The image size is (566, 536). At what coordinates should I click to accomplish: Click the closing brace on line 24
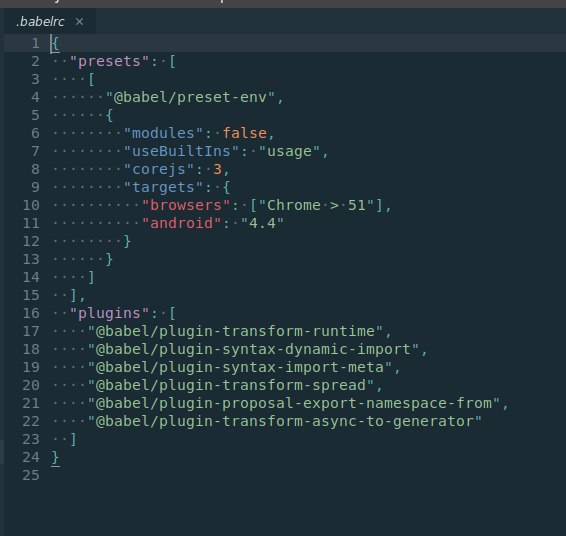pos(56,458)
